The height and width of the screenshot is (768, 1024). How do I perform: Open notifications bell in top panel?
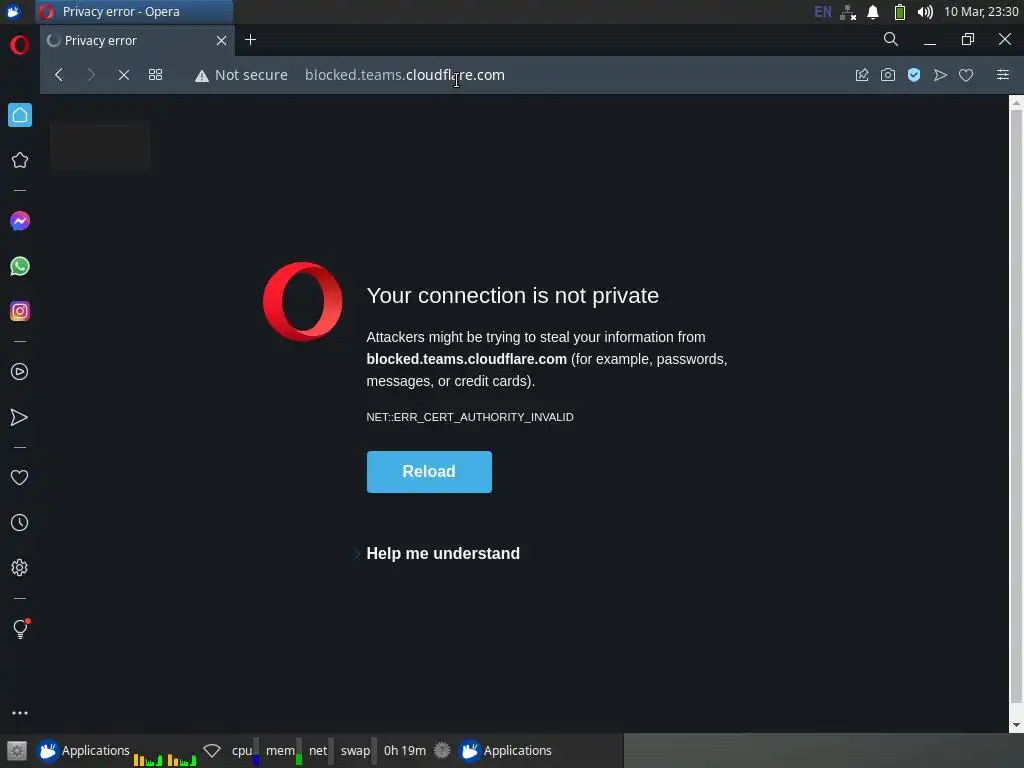point(873,12)
